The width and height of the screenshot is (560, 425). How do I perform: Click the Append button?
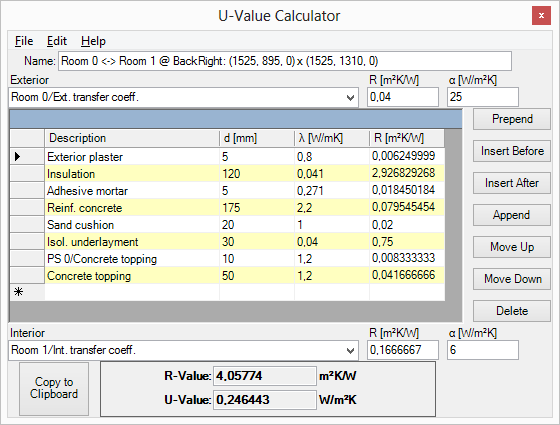tap(512, 215)
